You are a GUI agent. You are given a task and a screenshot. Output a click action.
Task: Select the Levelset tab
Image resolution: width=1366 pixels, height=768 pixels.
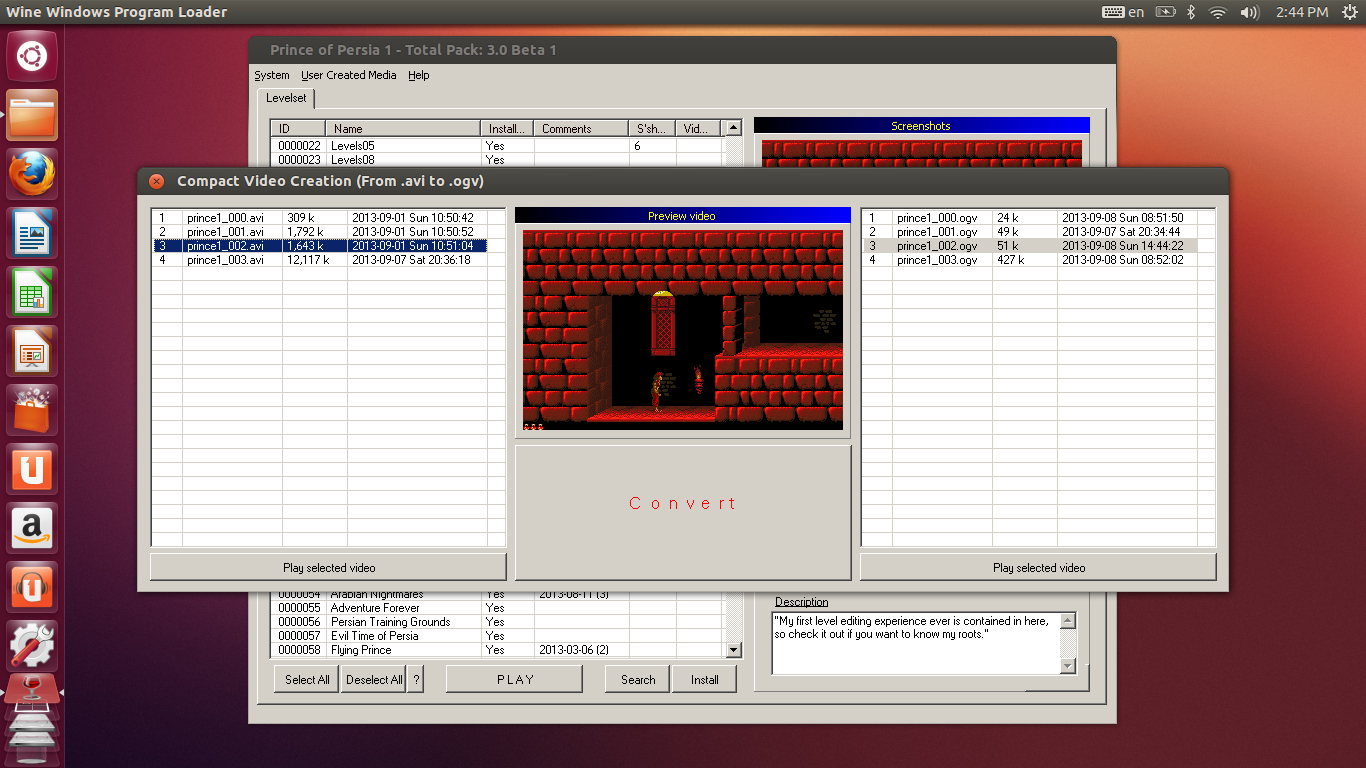[287, 98]
